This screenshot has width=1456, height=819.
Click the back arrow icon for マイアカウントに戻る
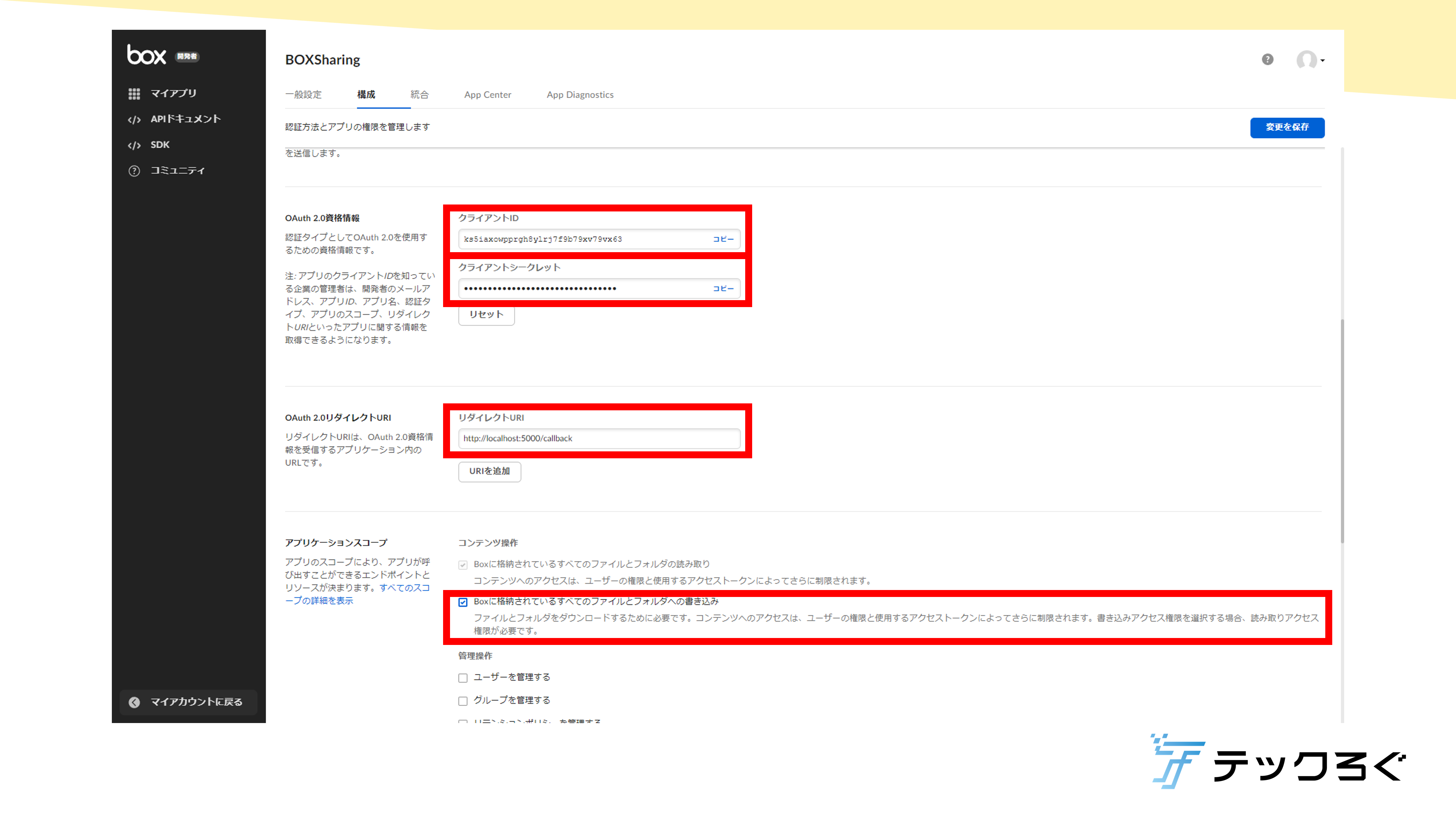click(134, 702)
